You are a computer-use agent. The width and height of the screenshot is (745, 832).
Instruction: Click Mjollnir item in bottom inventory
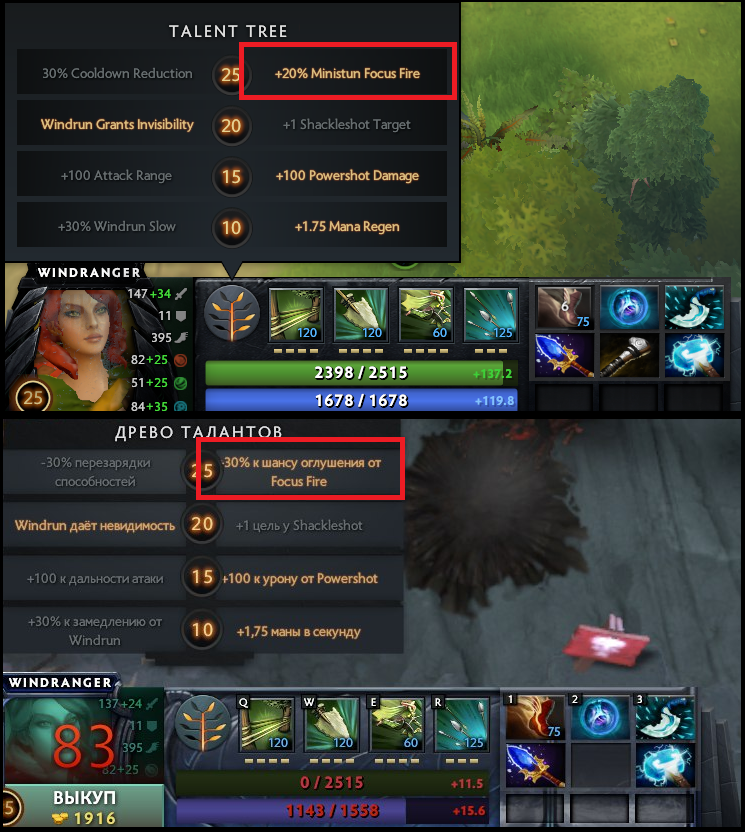tap(665, 765)
